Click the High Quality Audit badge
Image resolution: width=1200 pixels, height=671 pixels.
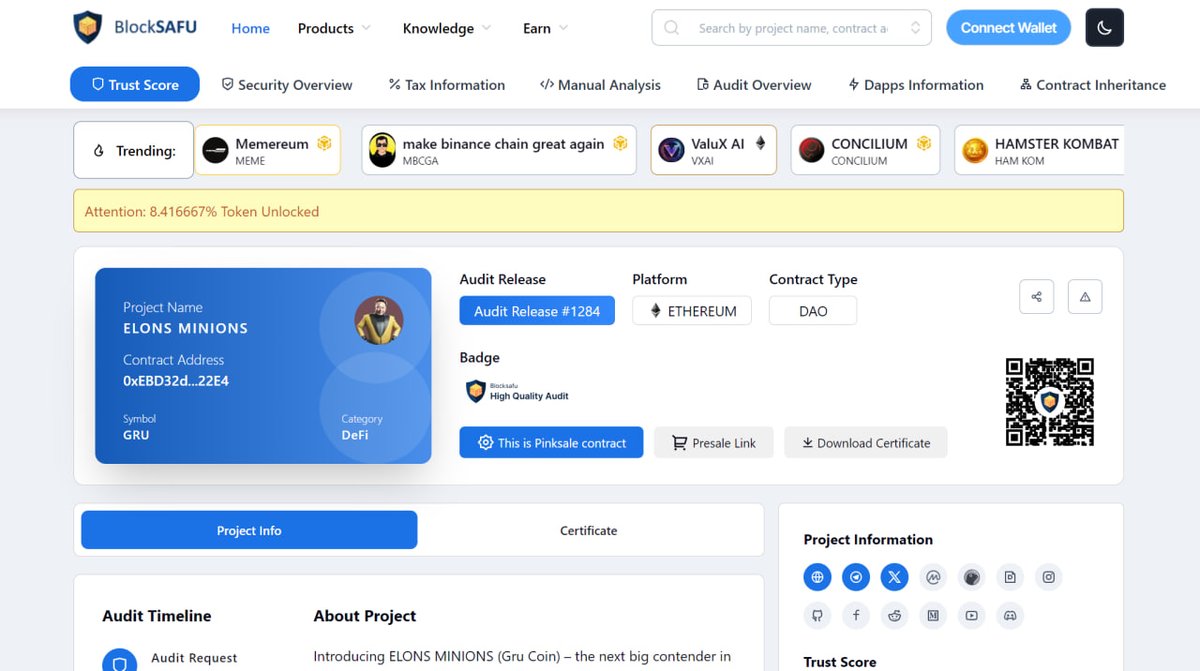(518, 391)
